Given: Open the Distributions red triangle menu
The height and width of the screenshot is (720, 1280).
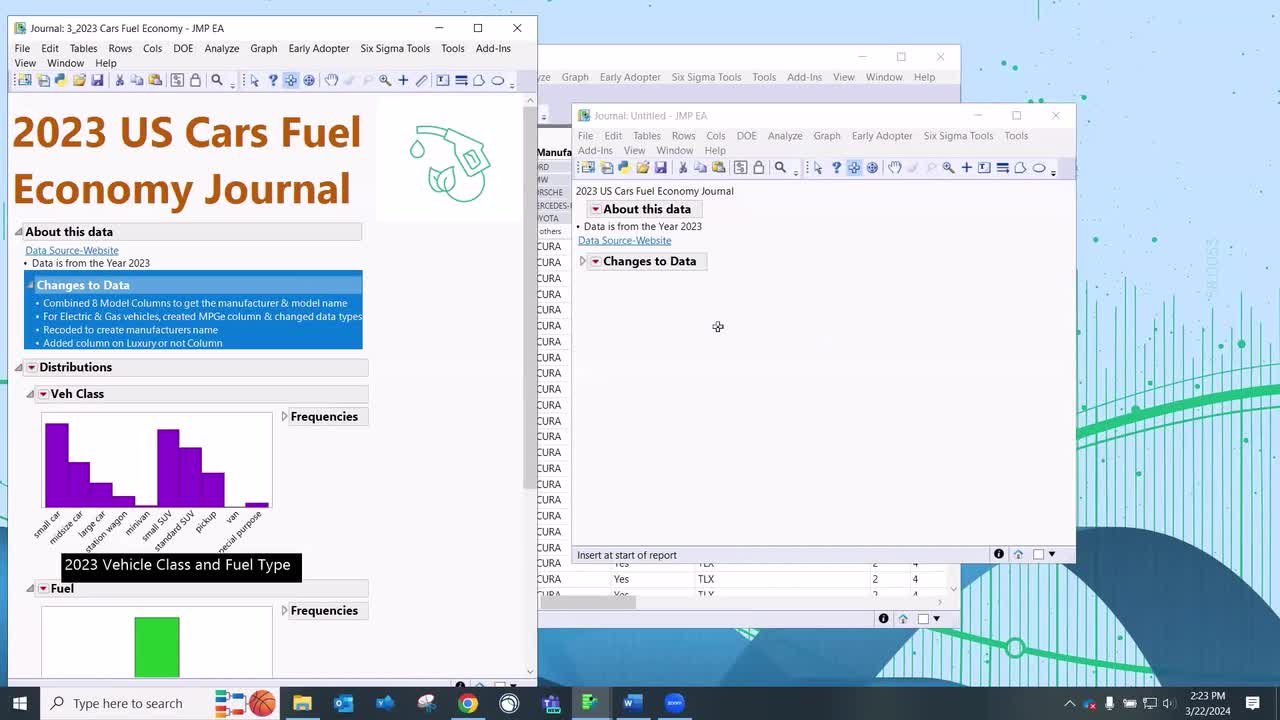Looking at the screenshot, I should coord(31,368).
